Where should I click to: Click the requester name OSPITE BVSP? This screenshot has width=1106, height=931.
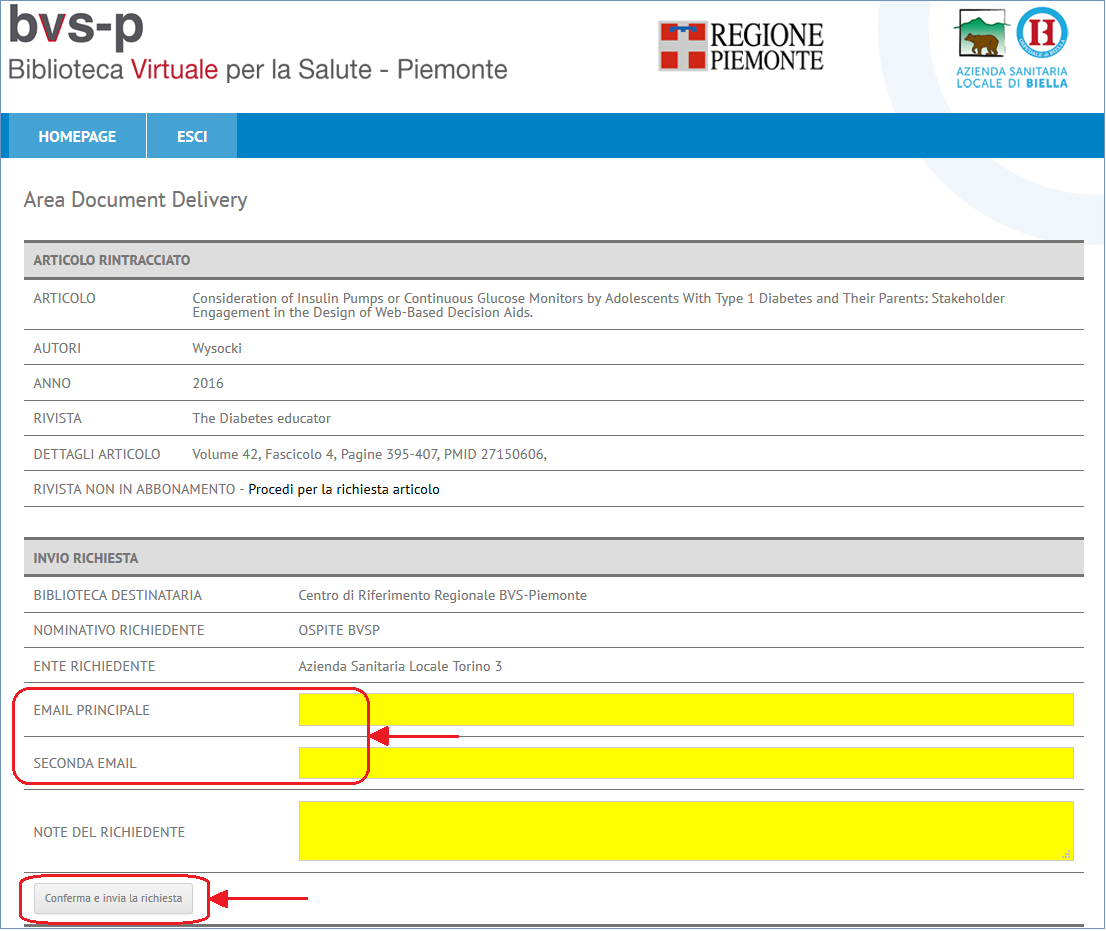click(339, 631)
